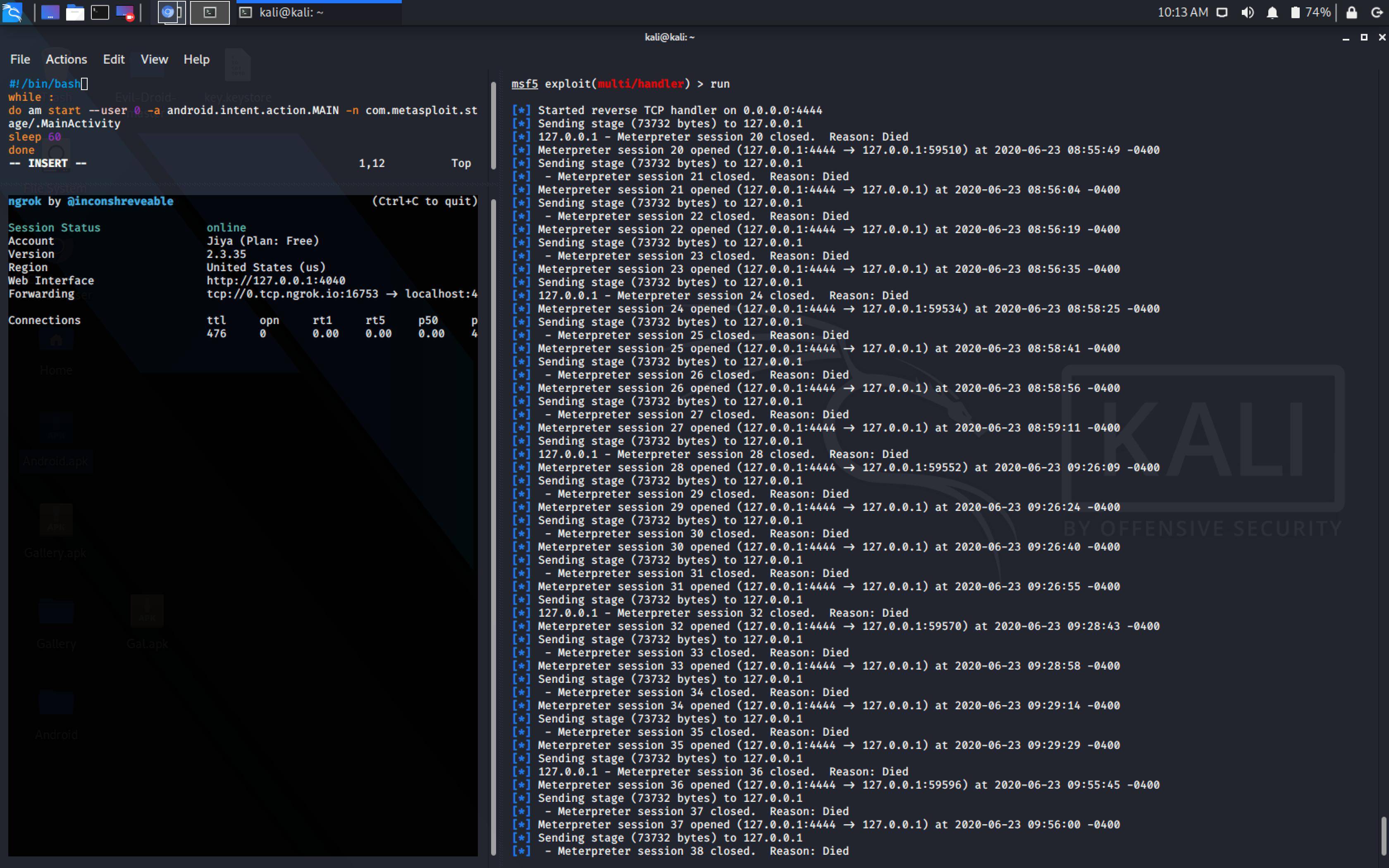This screenshot has height=868, width=1389.
Task: Click the battery 74% indicator
Action: click(x=1310, y=12)
